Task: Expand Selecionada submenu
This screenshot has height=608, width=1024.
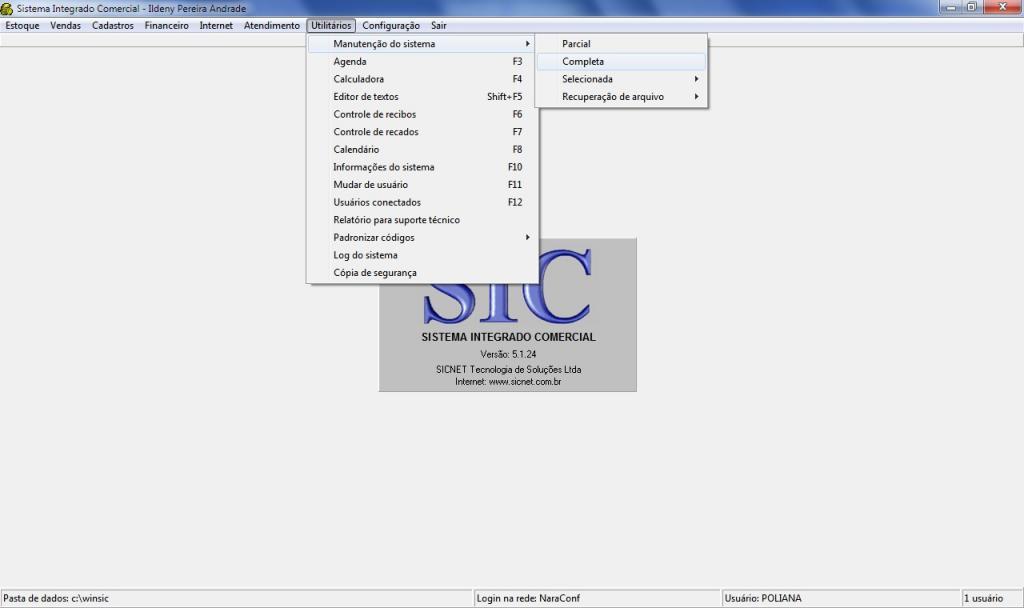Action: (621, 79)
